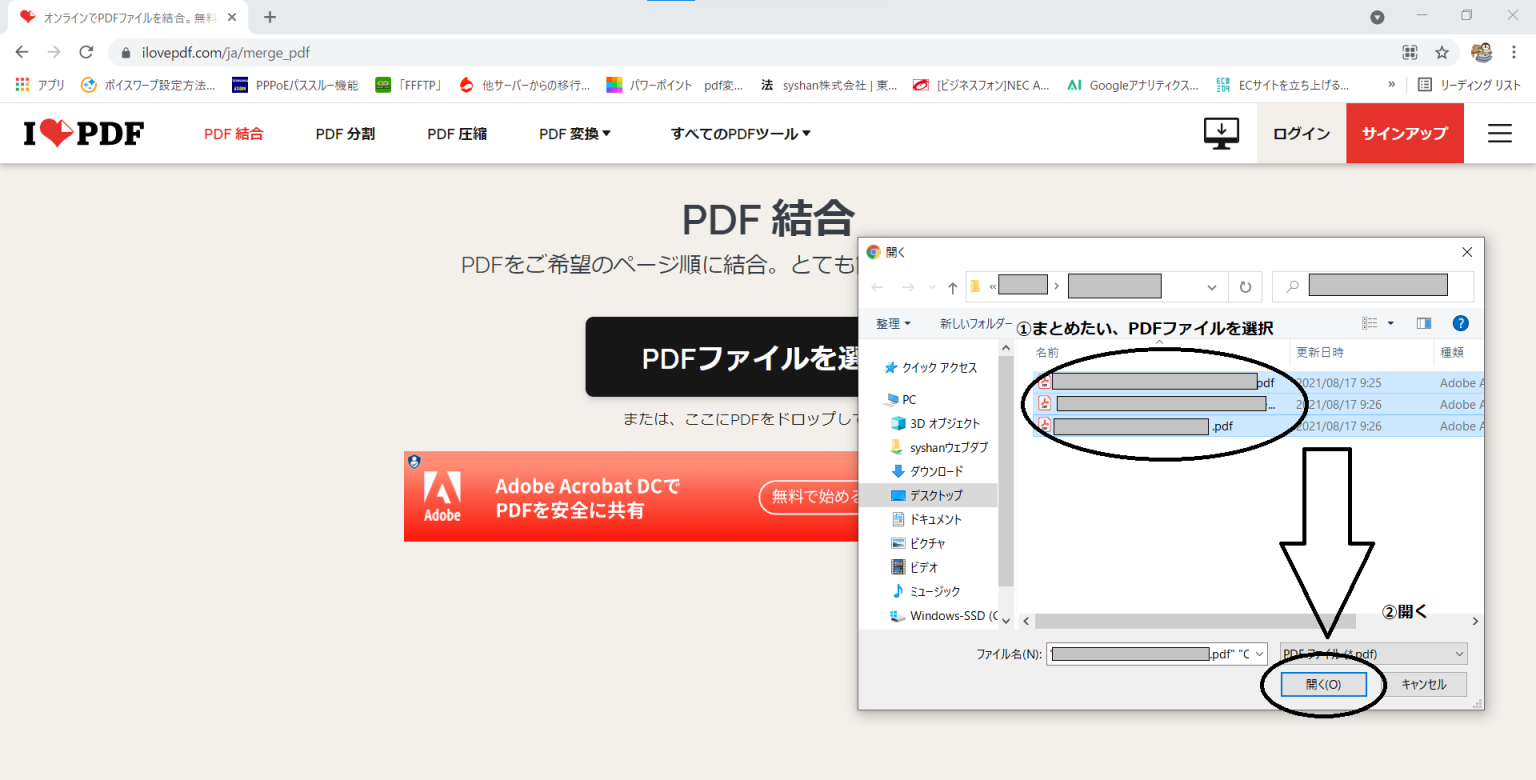The width and height of the screenshot is (1536, 780).
Task: Open the すべてのPDFツール menu
Action: click(740, 133)
